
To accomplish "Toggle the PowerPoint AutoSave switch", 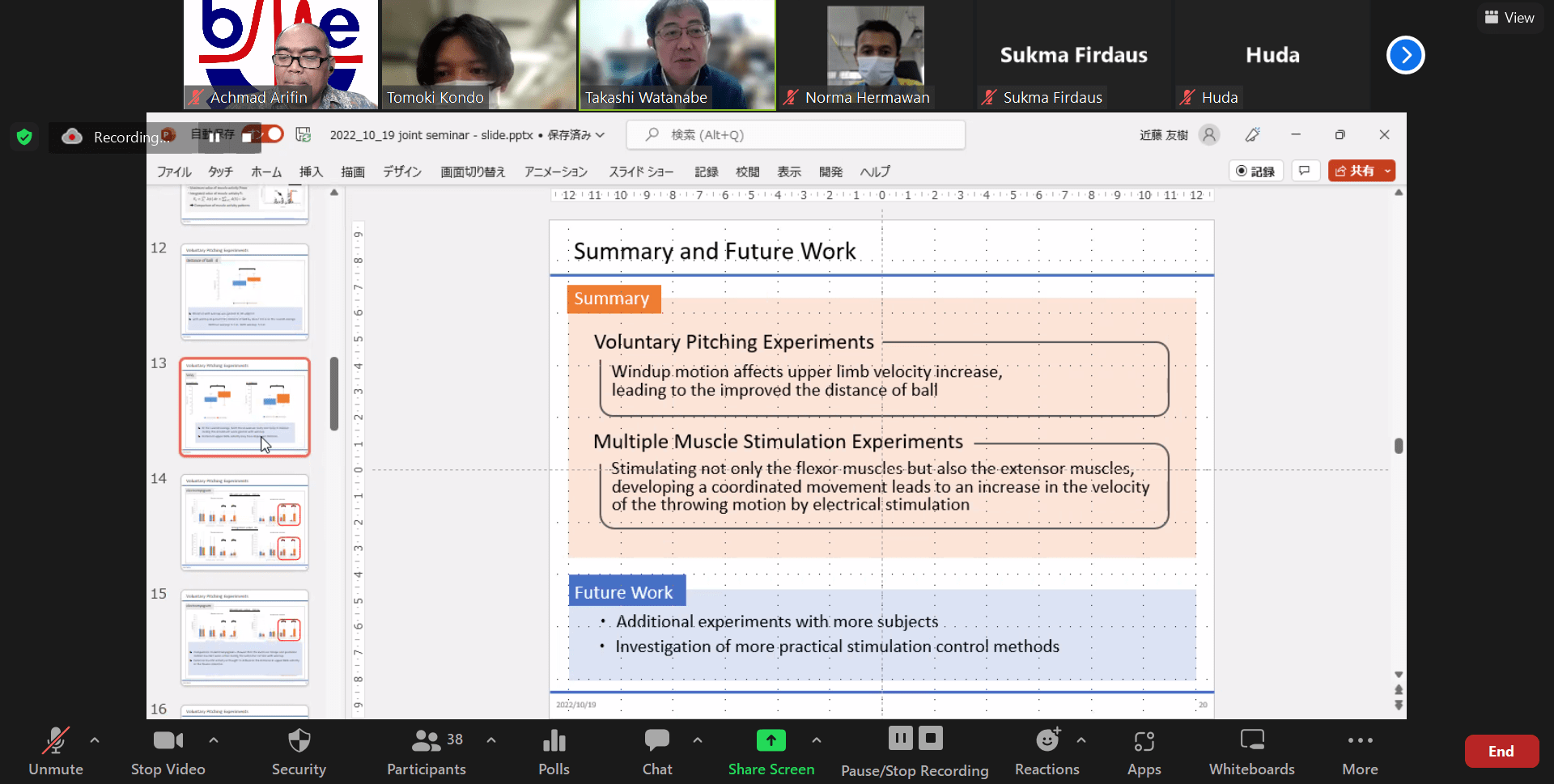I will pos(273,134).
